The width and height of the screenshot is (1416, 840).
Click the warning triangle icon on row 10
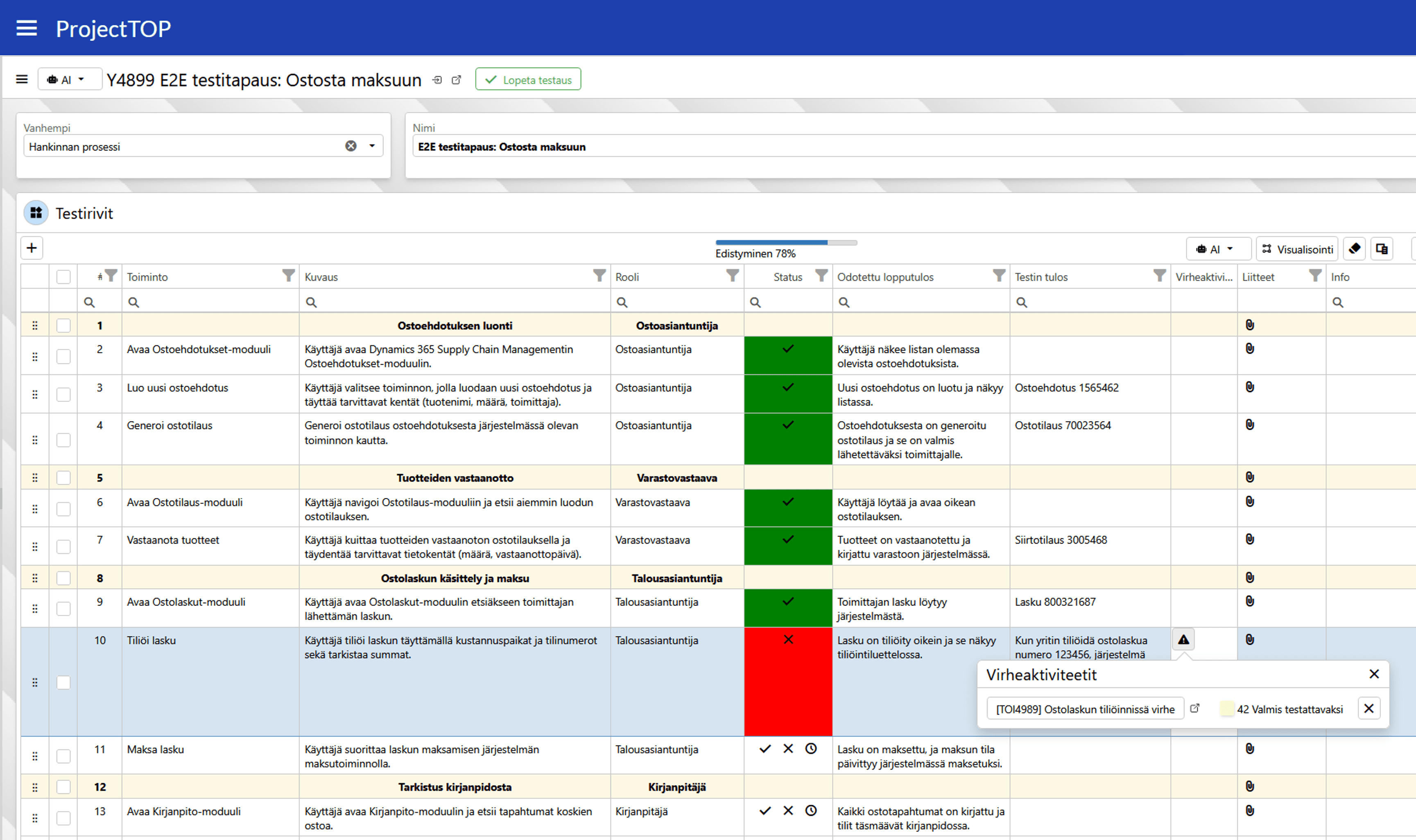(1183, 640)
